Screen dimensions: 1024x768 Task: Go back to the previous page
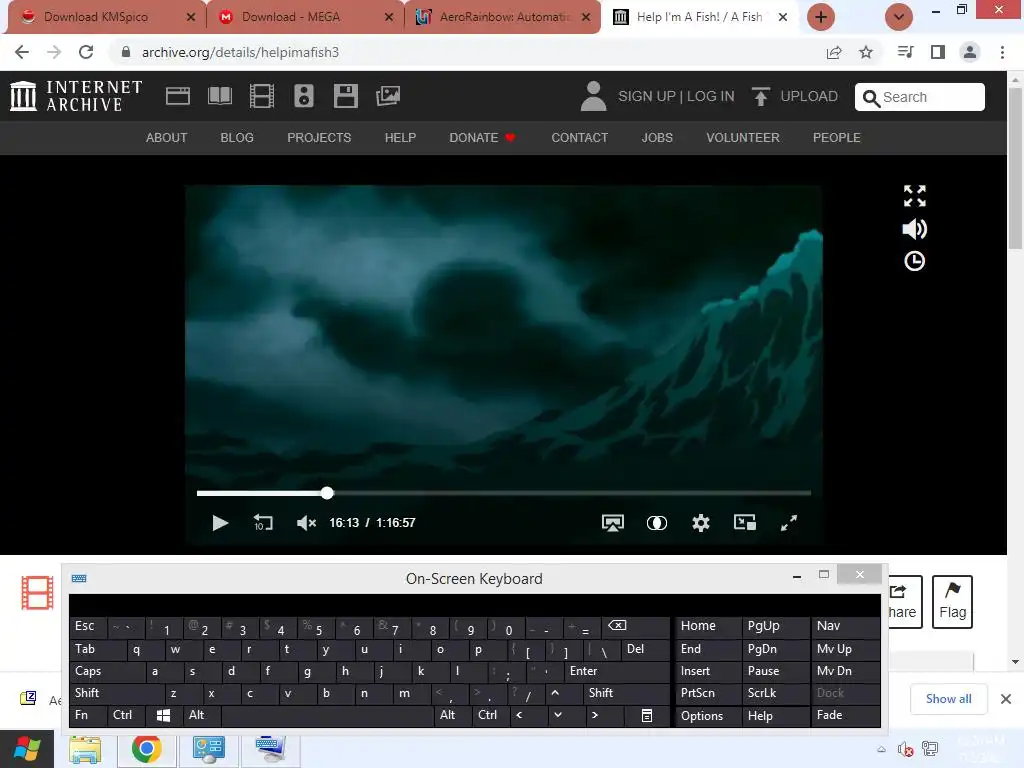(22, 52)
